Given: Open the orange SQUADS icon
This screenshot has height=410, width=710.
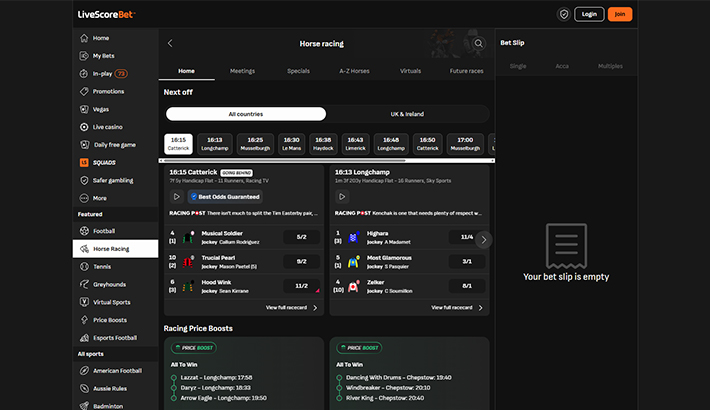Looking at the screenshot, I should (84, 163).
